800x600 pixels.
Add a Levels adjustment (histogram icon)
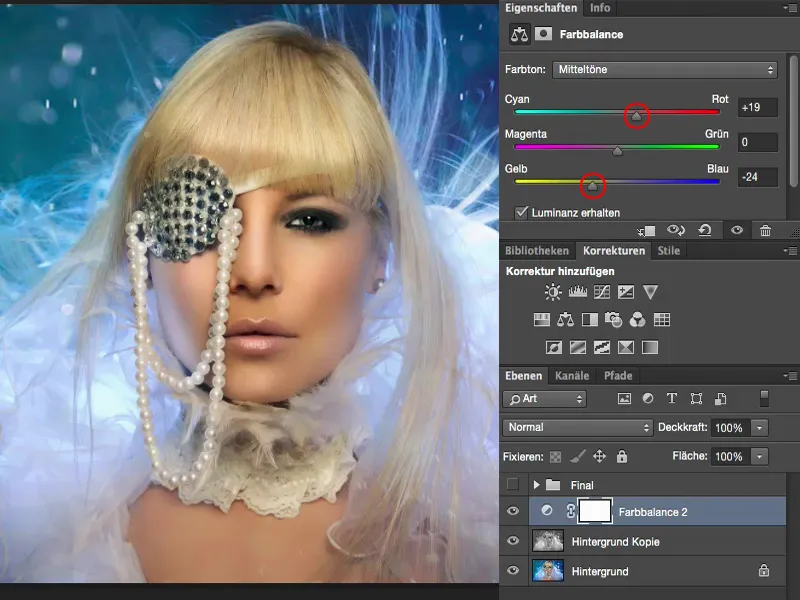(578, 292)
